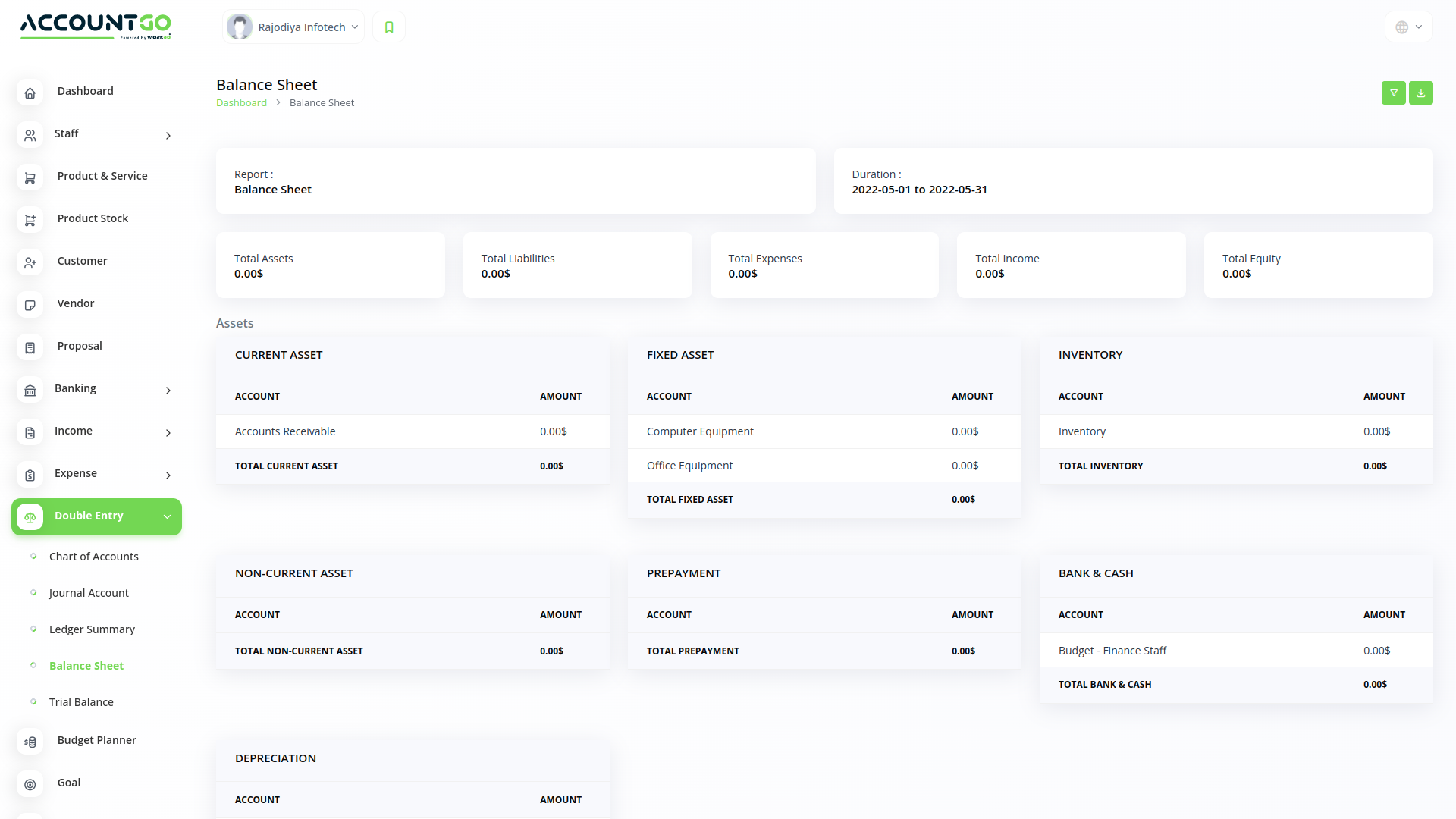
Task: Expand the Banking section
Action: pyautogui.click(x=168, y=391)
